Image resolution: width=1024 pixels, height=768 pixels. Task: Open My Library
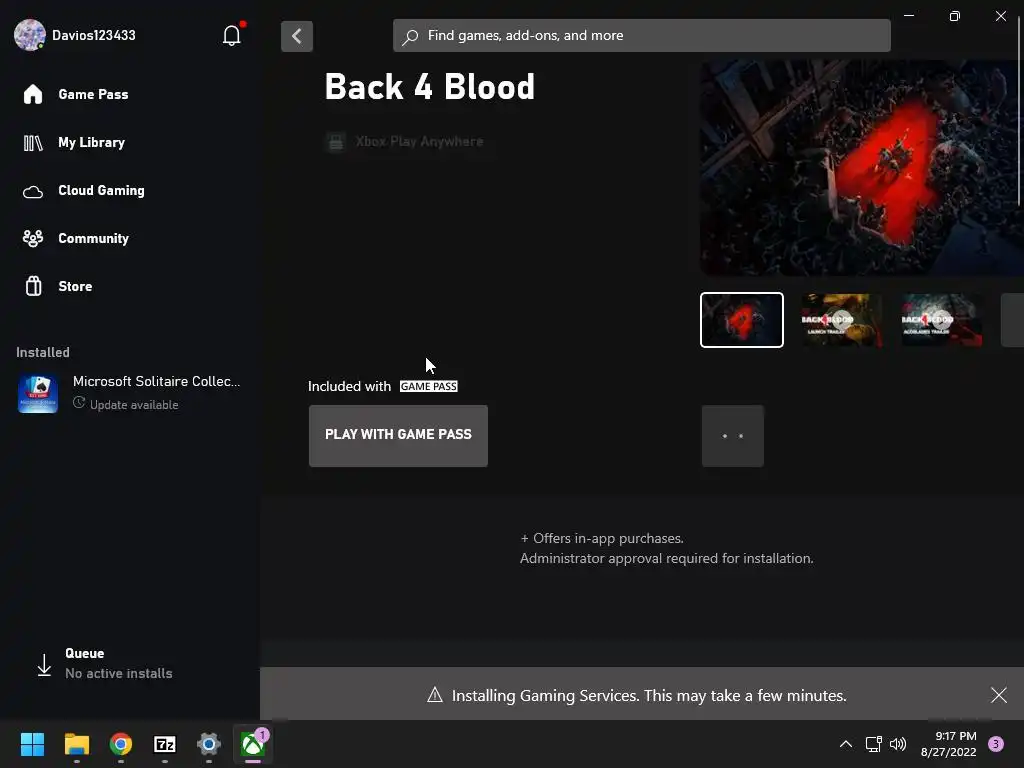coord(91,142)
